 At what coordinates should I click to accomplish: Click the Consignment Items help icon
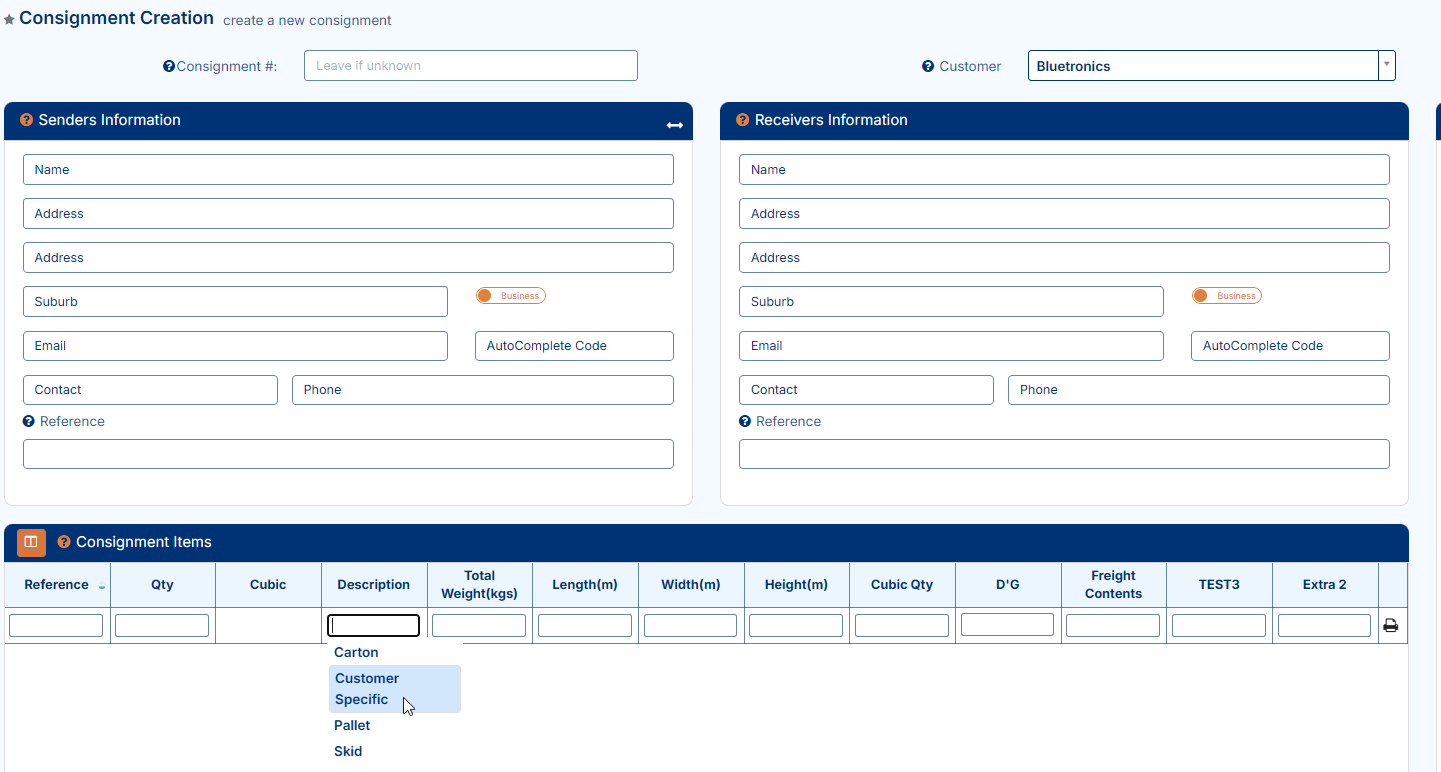64,542
